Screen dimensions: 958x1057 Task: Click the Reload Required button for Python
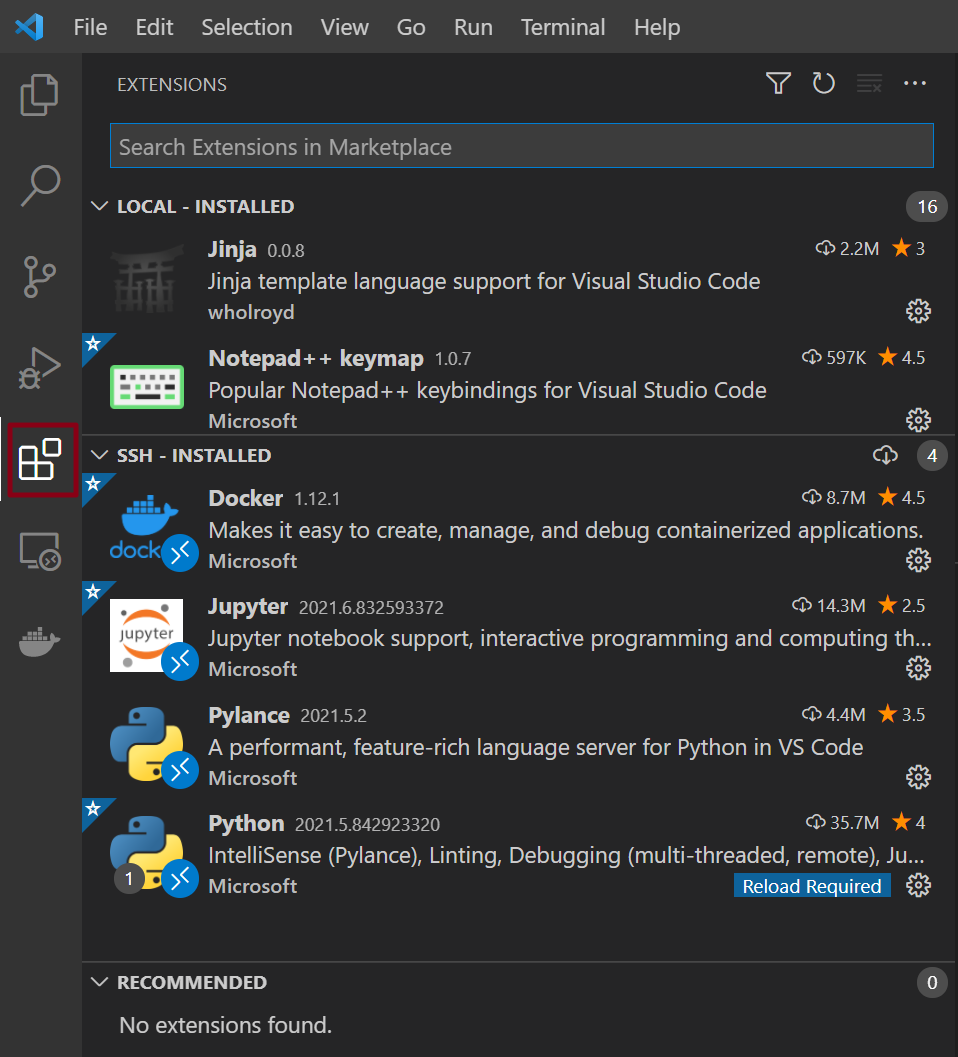(x=812, y=886)
